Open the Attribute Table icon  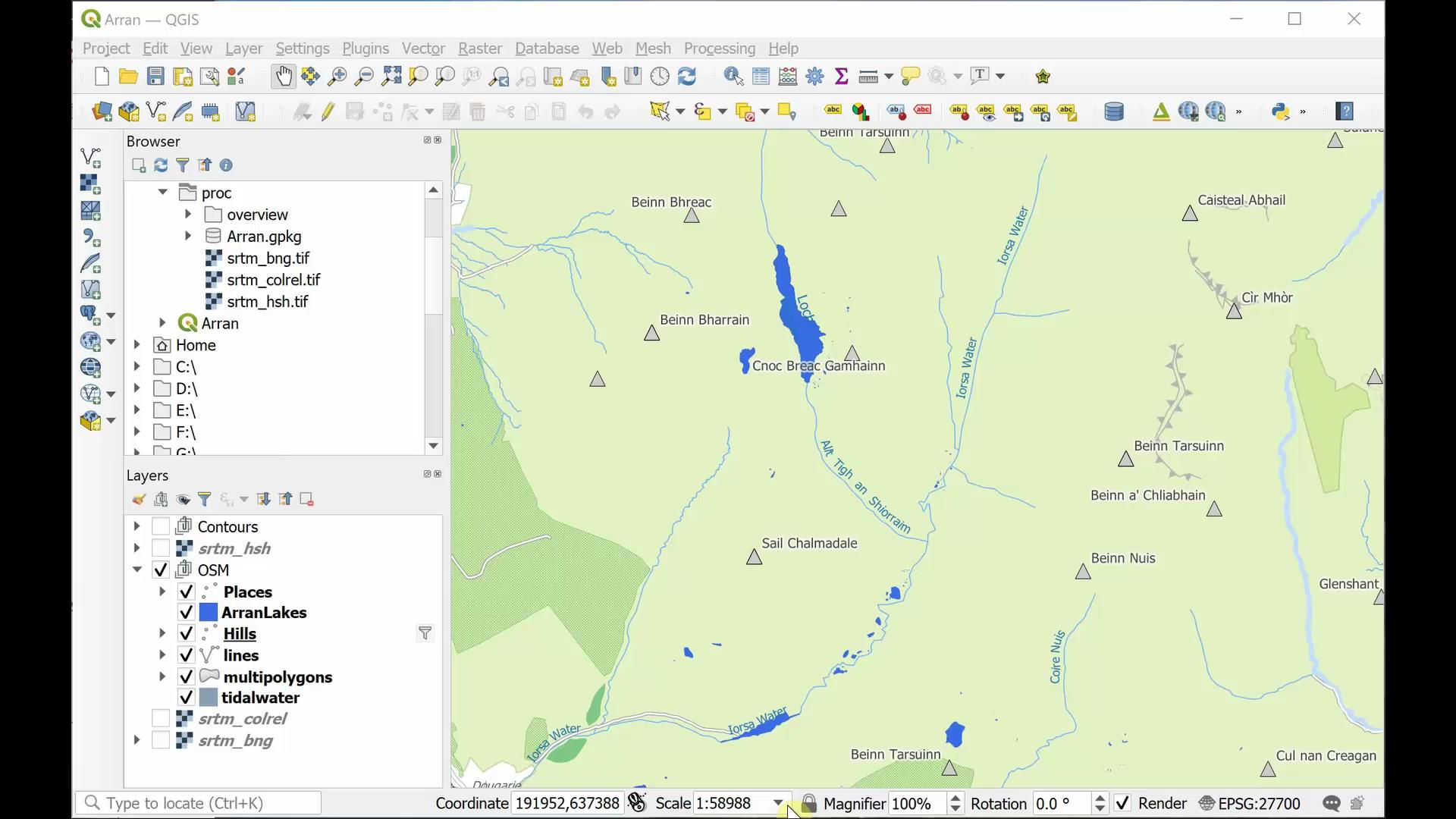pos(761,76)
